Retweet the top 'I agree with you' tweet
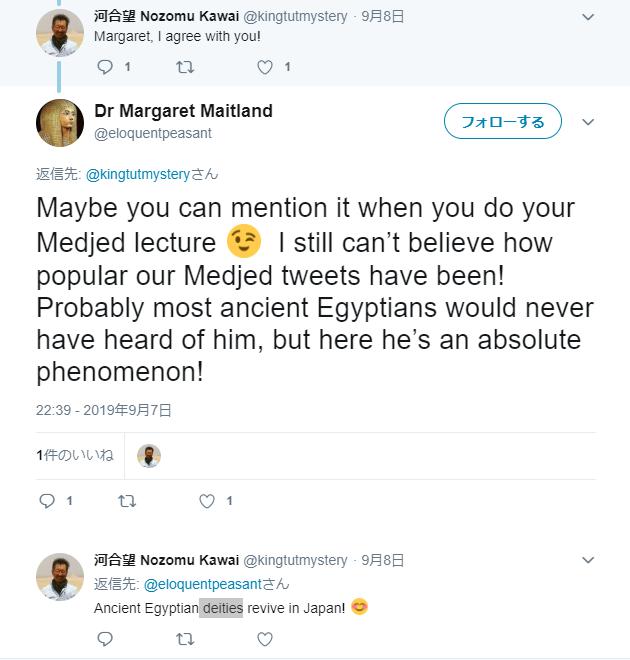Screen dimensions: 630x660 (x=184, y=67)
